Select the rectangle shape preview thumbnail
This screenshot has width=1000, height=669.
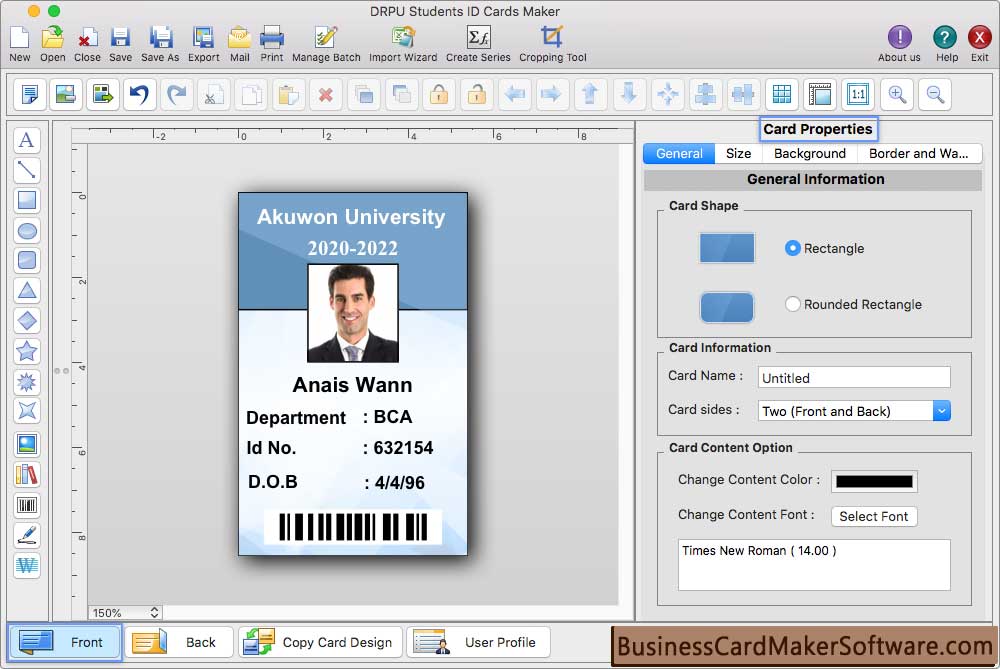[x=726, y=248]
